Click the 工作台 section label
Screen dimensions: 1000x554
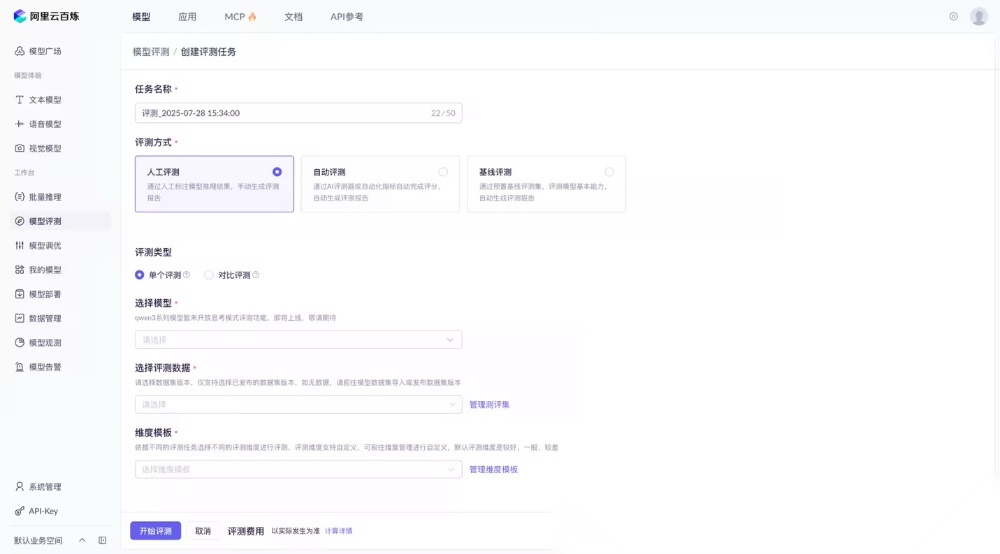click(24, 172)
